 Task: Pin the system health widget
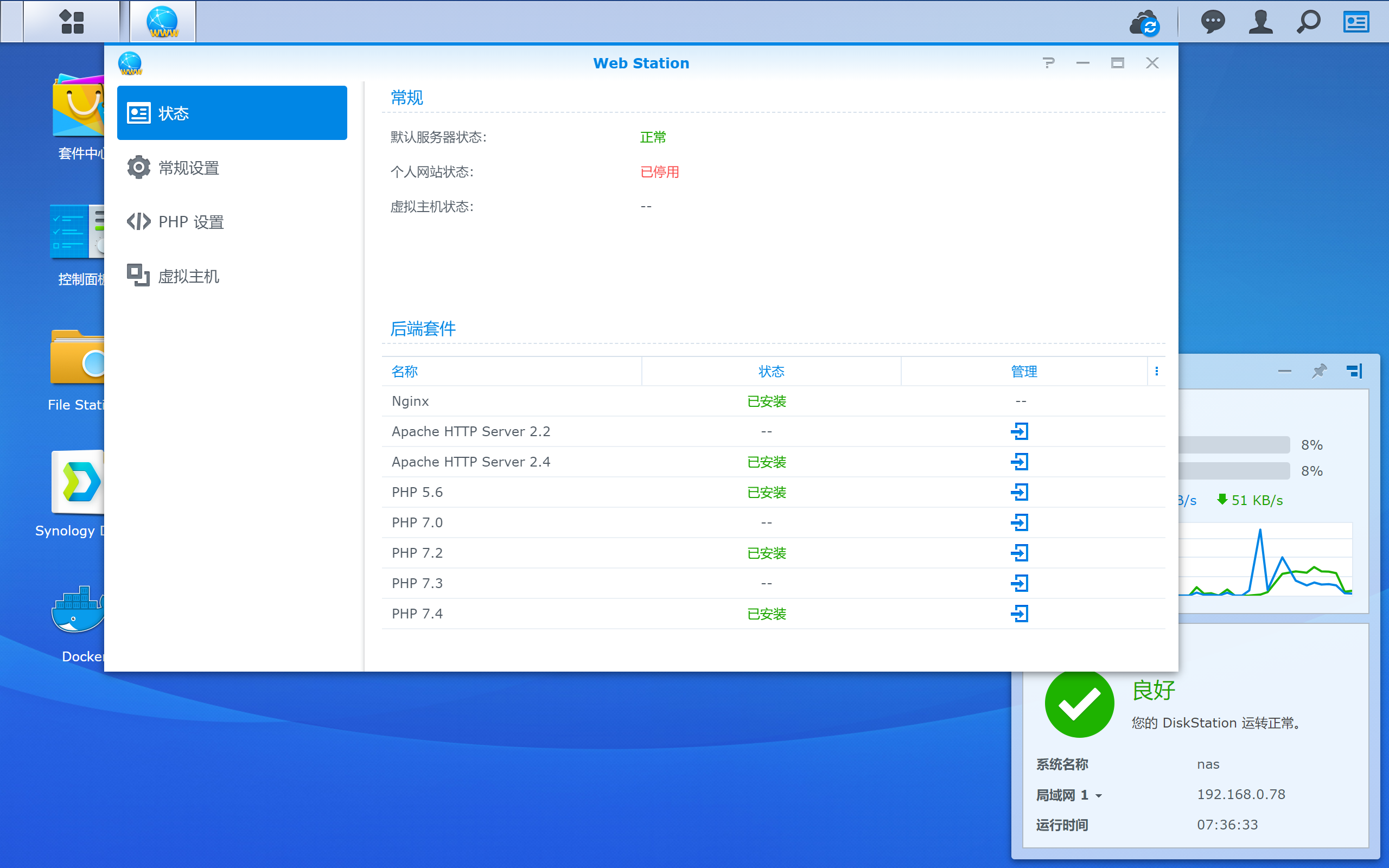(1320, 372)
